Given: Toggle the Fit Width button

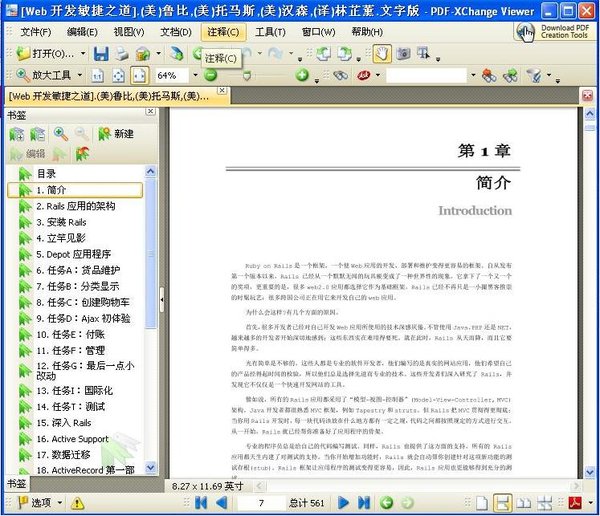Looking at the screenshot, I should (x=139, y=76).
